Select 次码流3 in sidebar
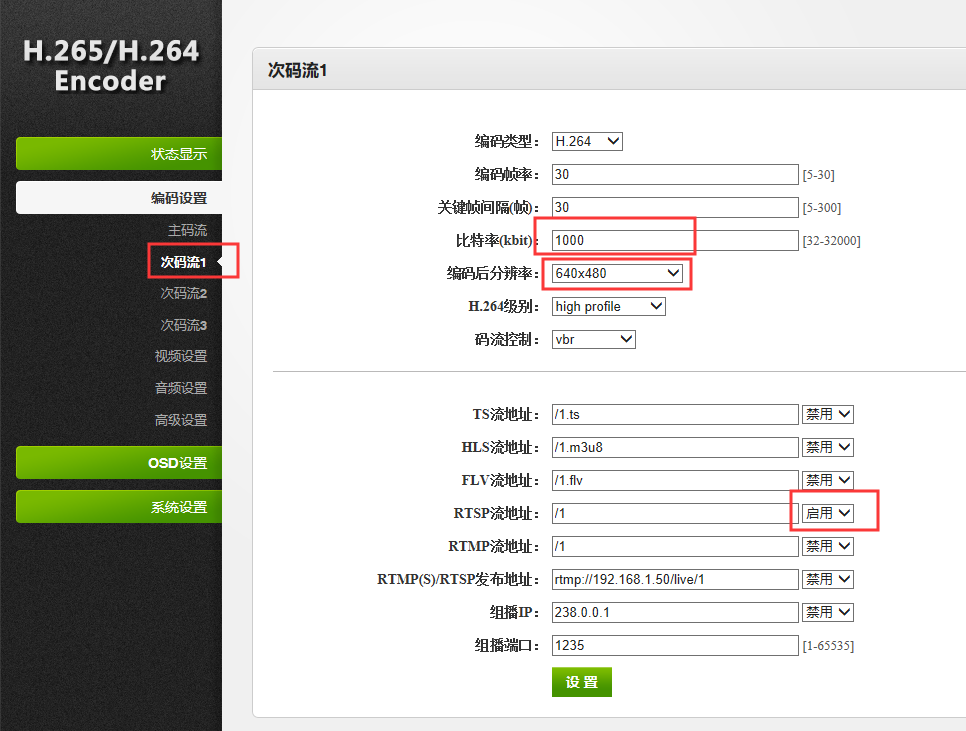 pyautogui.click(x=184, y=325)
